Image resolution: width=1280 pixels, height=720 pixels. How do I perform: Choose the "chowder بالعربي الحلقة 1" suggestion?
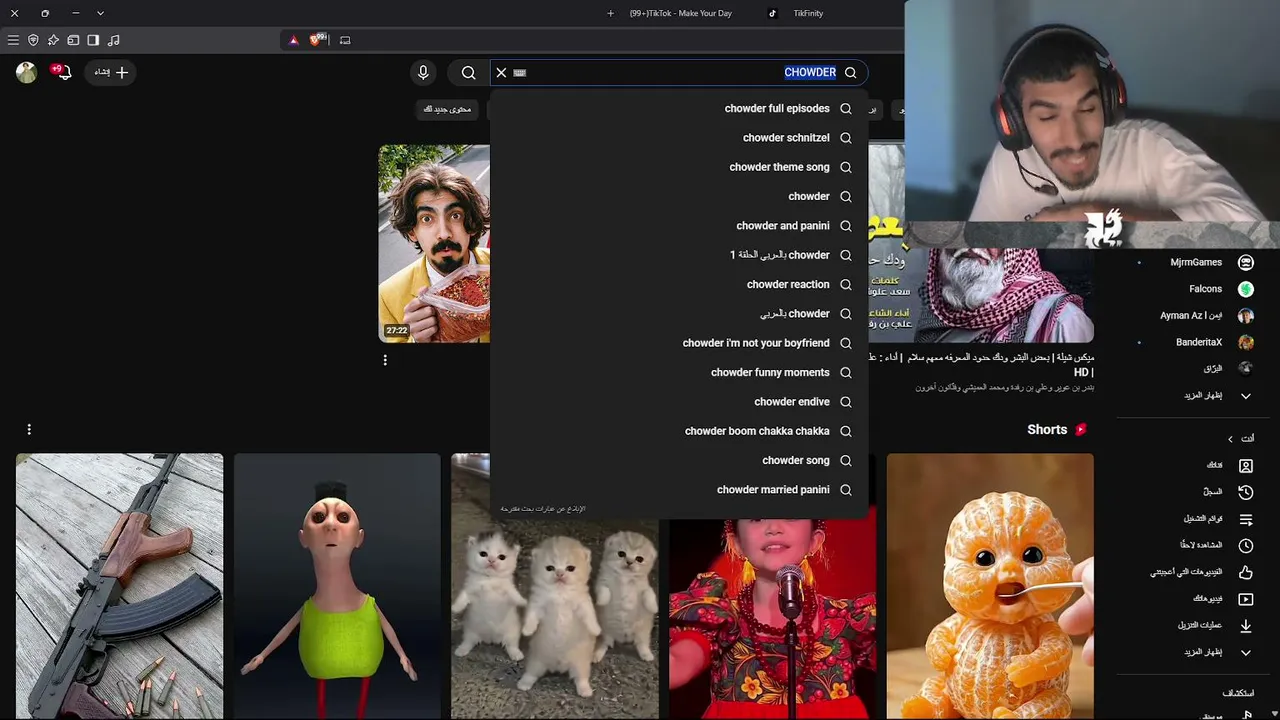[x=680, y=255]
